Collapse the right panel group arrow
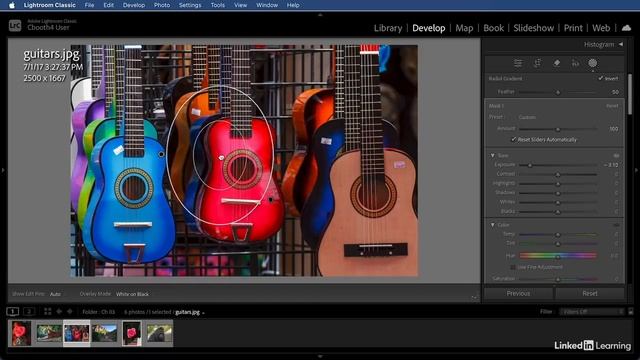This screenshot has width=640, height=360. coord(637,170)
